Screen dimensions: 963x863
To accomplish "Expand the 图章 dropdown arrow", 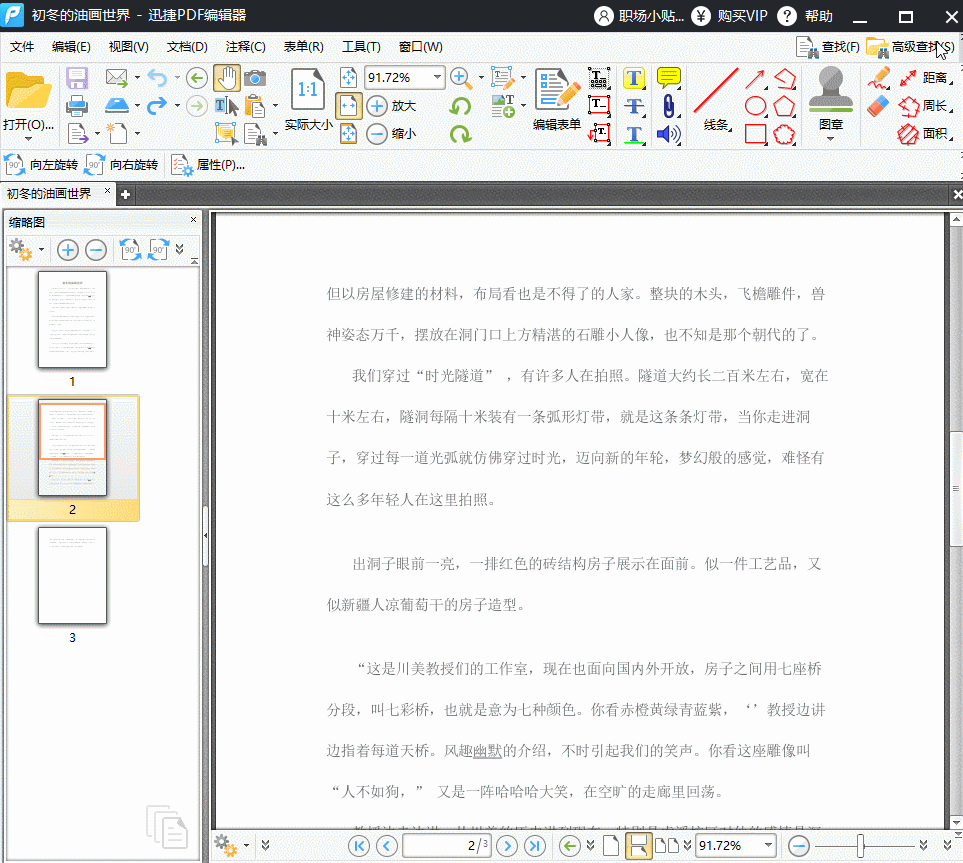I will (x=830, y=139).
